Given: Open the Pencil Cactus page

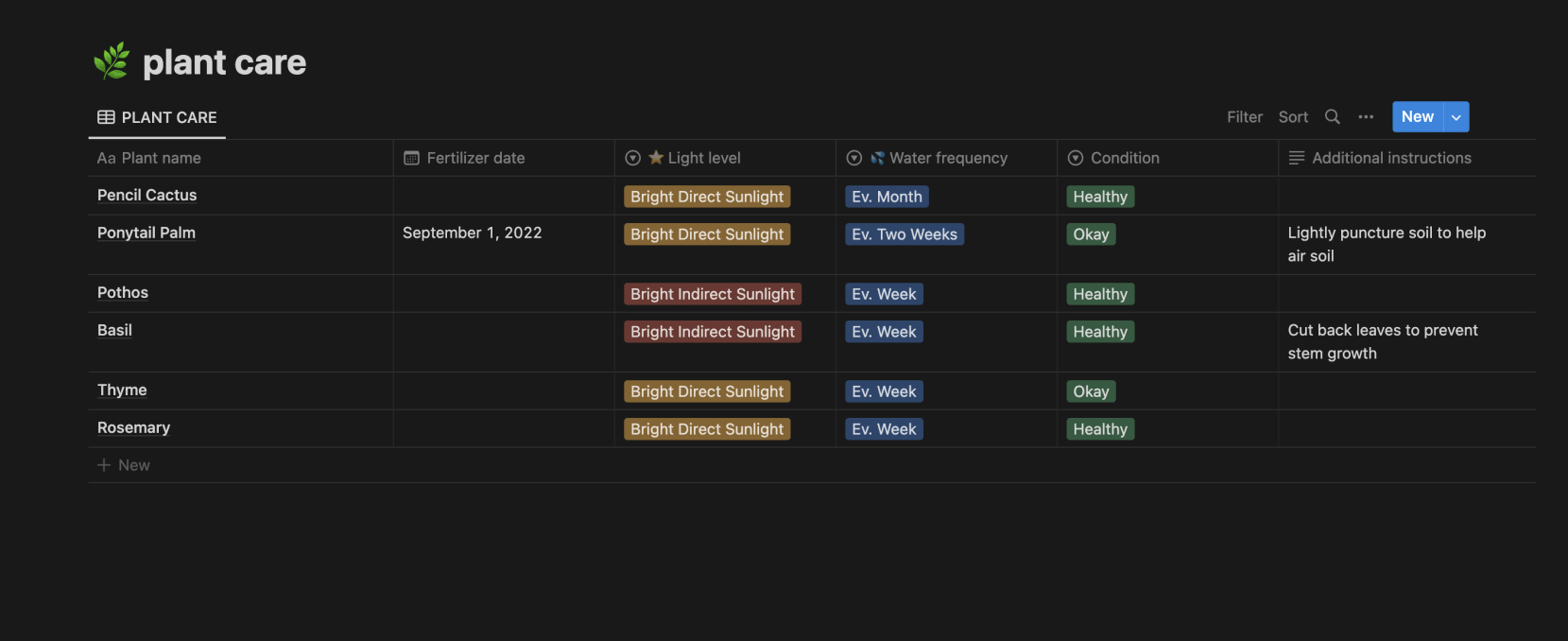Looking at the screenshot, I should pyautogui.click(x=146, y=195).
